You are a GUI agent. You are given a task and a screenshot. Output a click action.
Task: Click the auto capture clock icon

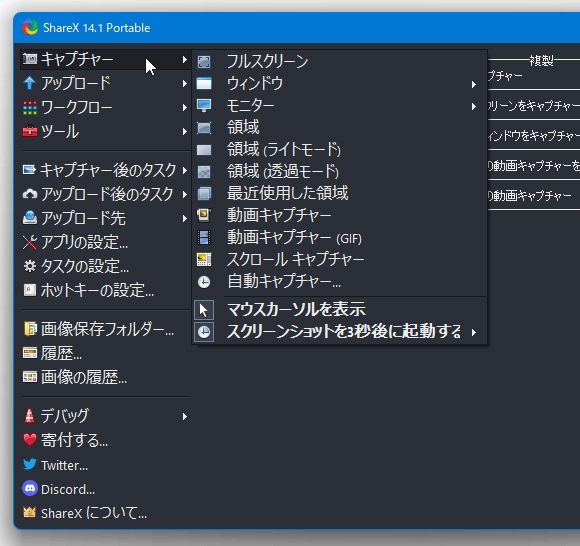coord(204,282)
